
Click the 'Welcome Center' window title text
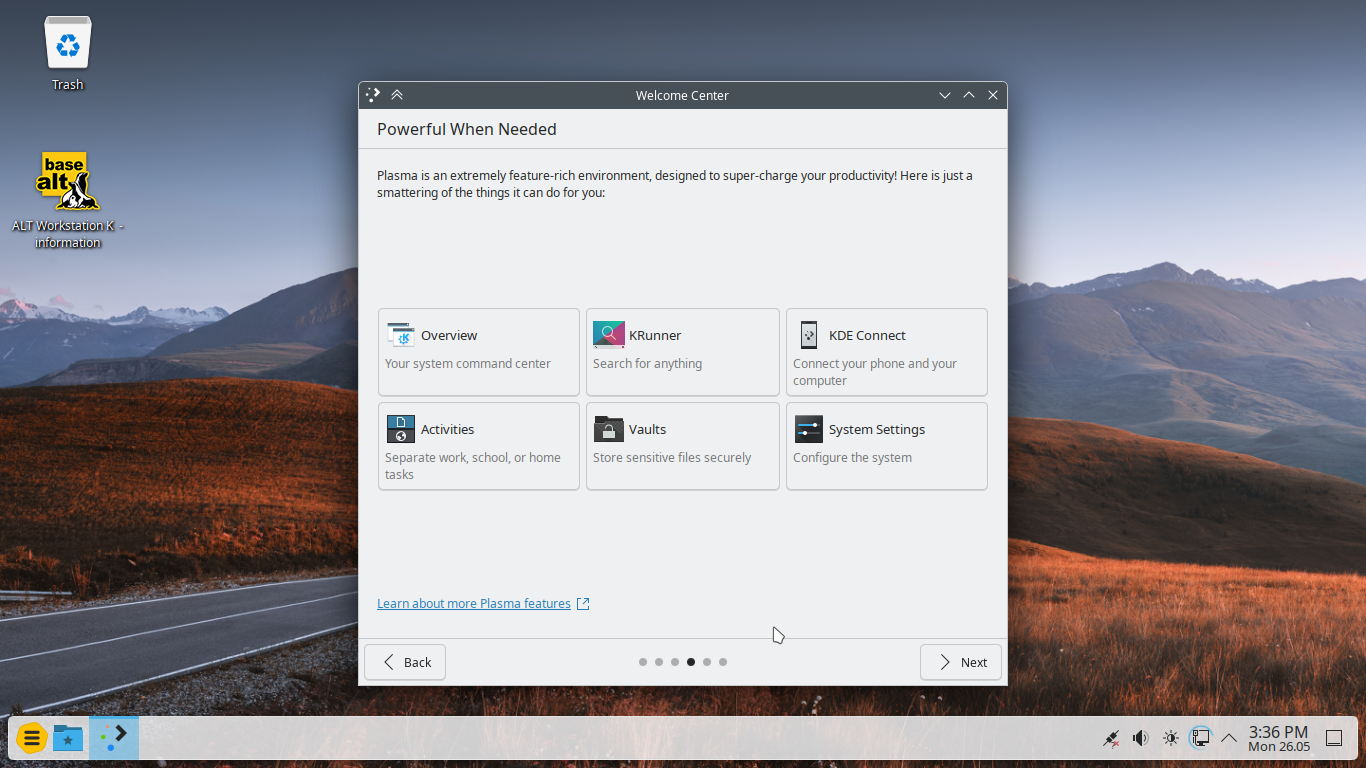point(682,95)
